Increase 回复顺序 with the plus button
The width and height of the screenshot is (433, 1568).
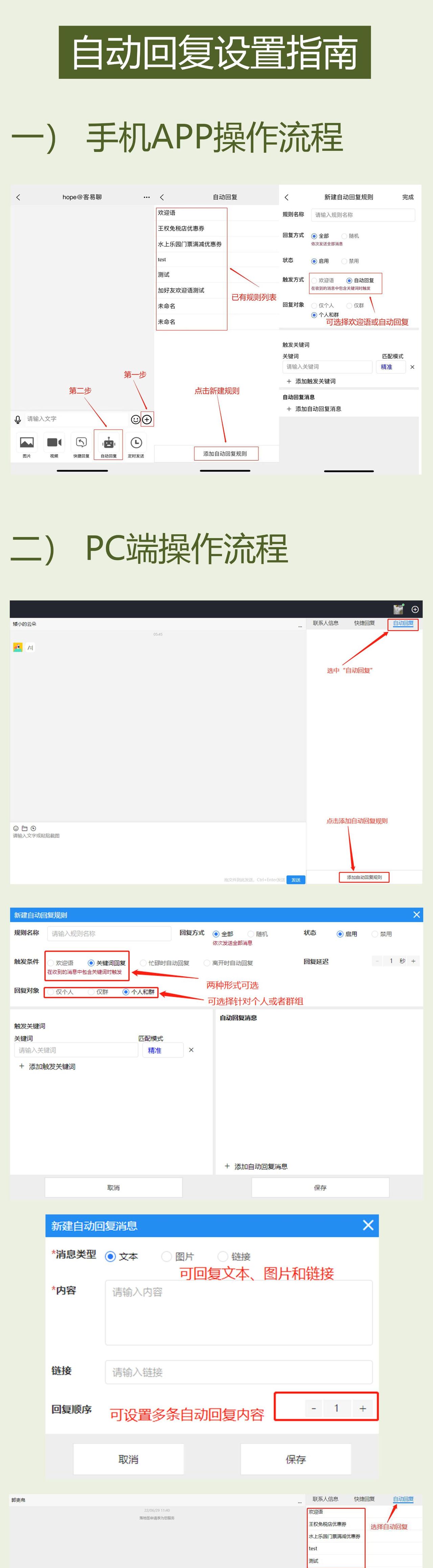click(x=362, y=1408)
